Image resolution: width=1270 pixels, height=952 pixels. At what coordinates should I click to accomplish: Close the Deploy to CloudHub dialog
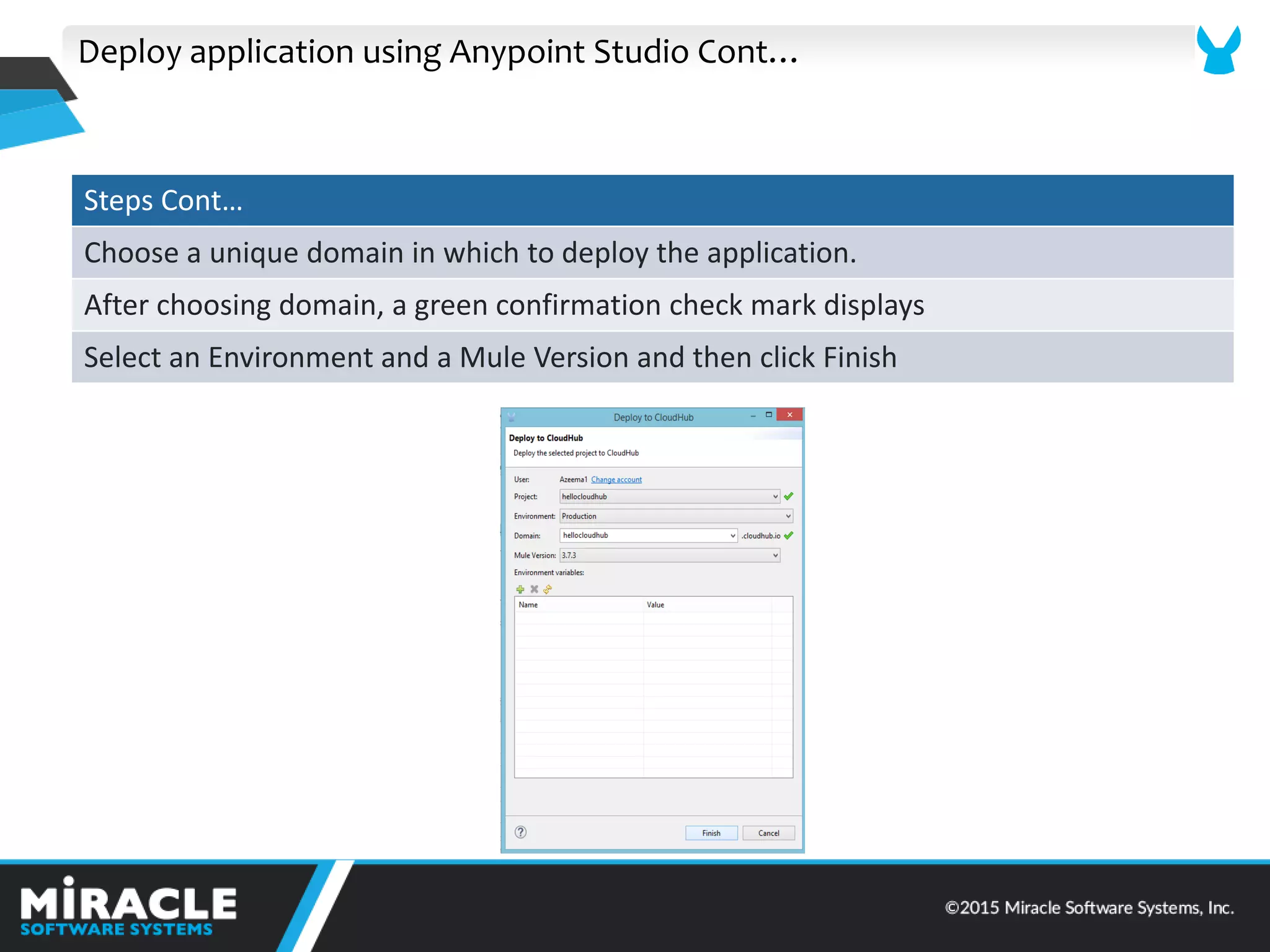tap(789, 415)
